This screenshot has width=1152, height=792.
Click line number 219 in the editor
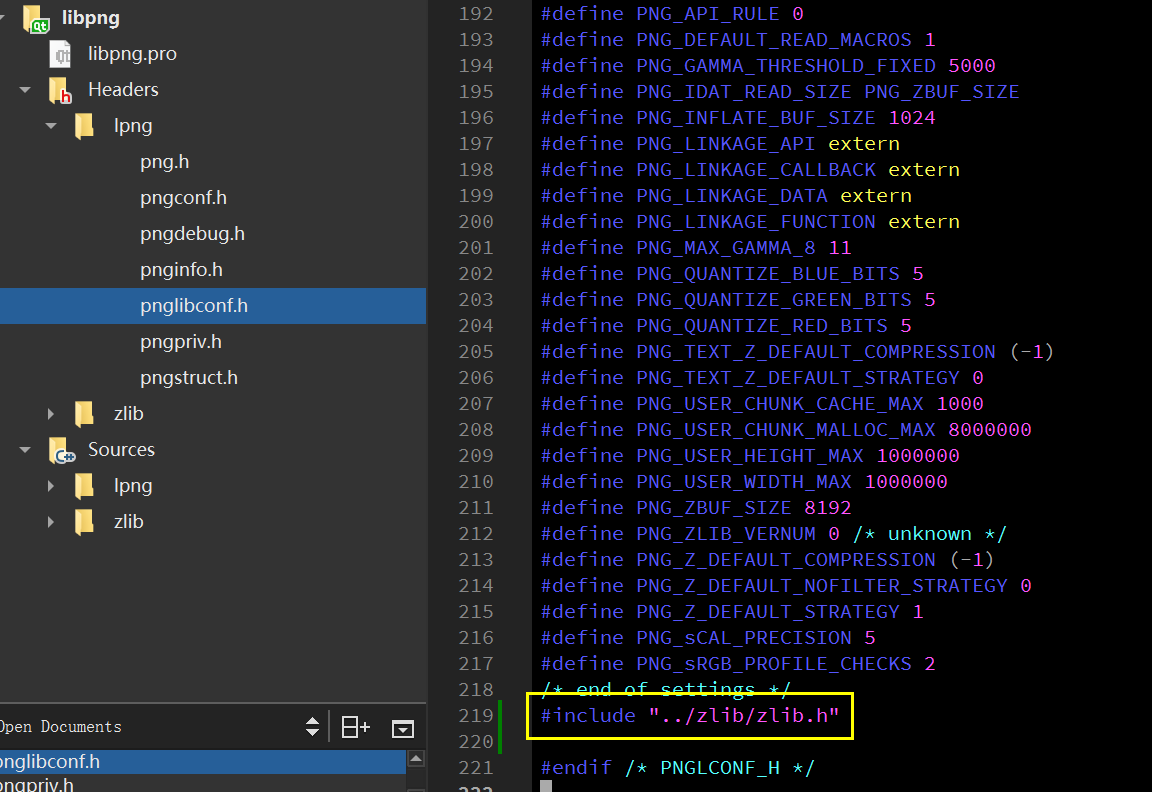click(x=476, y=715)
